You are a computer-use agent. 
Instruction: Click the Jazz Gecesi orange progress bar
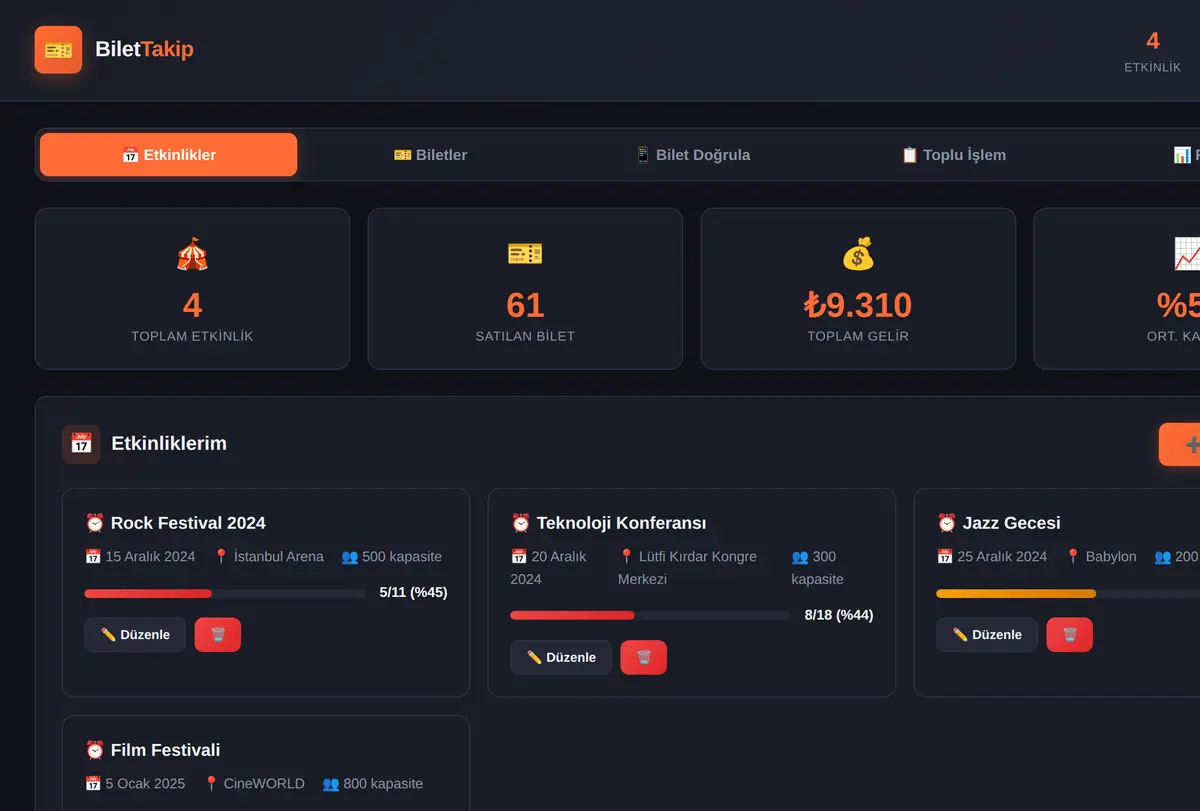(1068, 593)
